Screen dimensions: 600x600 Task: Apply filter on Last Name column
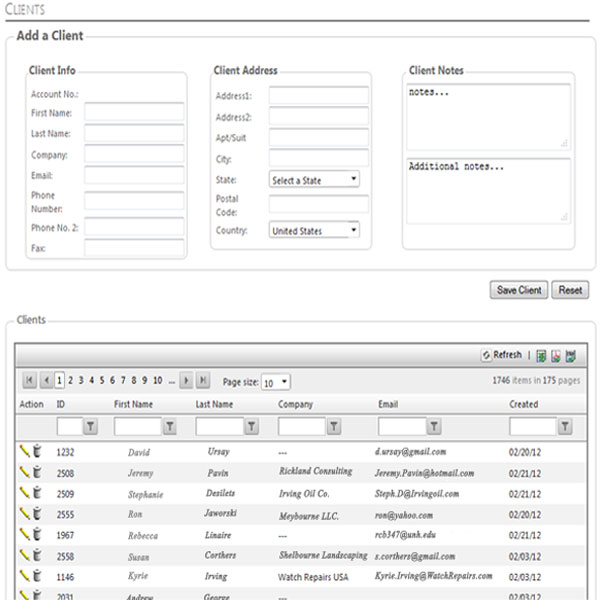pyautogui.click(x=251, y=426)
